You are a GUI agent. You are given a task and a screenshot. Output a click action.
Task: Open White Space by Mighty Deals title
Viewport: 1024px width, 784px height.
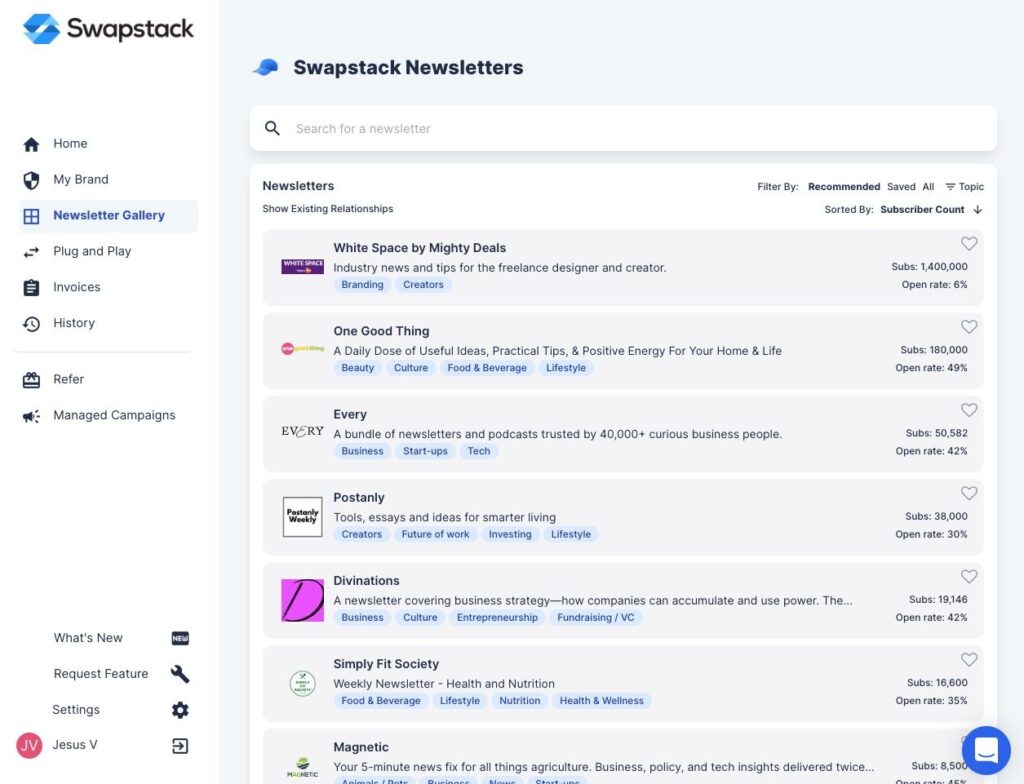point(419,248)
